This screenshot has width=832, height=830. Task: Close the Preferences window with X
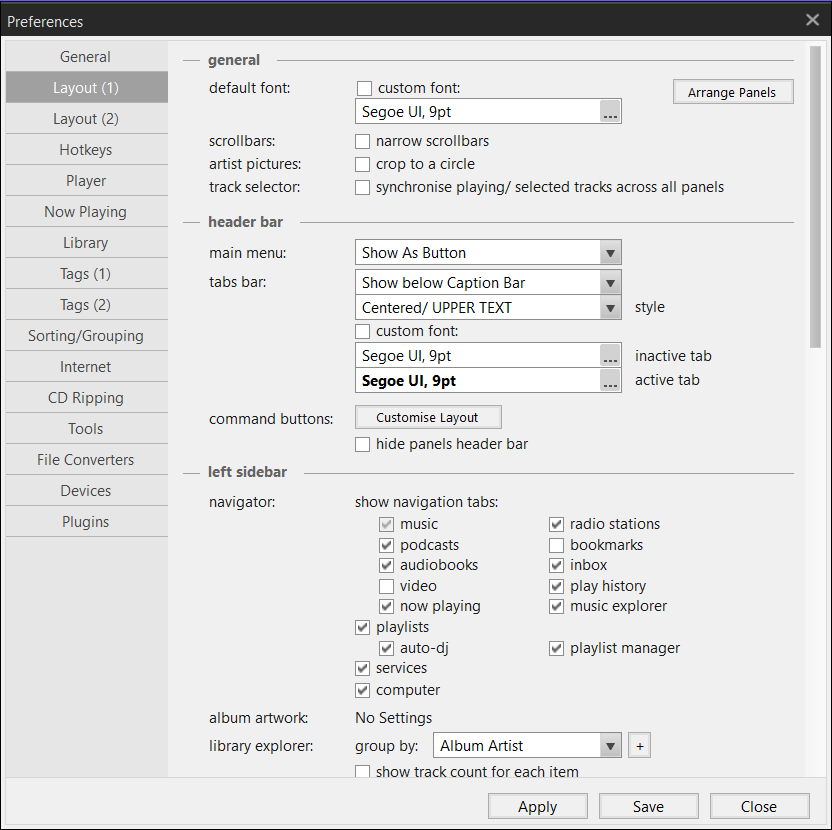[x=812, y=20]
